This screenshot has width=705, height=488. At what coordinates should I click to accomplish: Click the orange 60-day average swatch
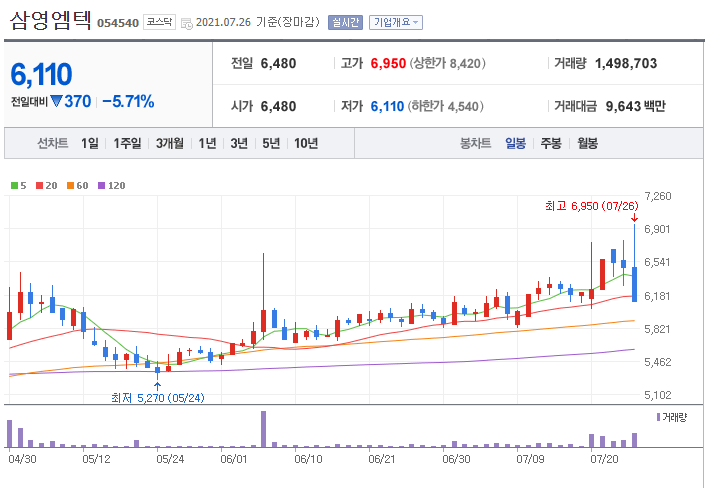coord(71,185)
